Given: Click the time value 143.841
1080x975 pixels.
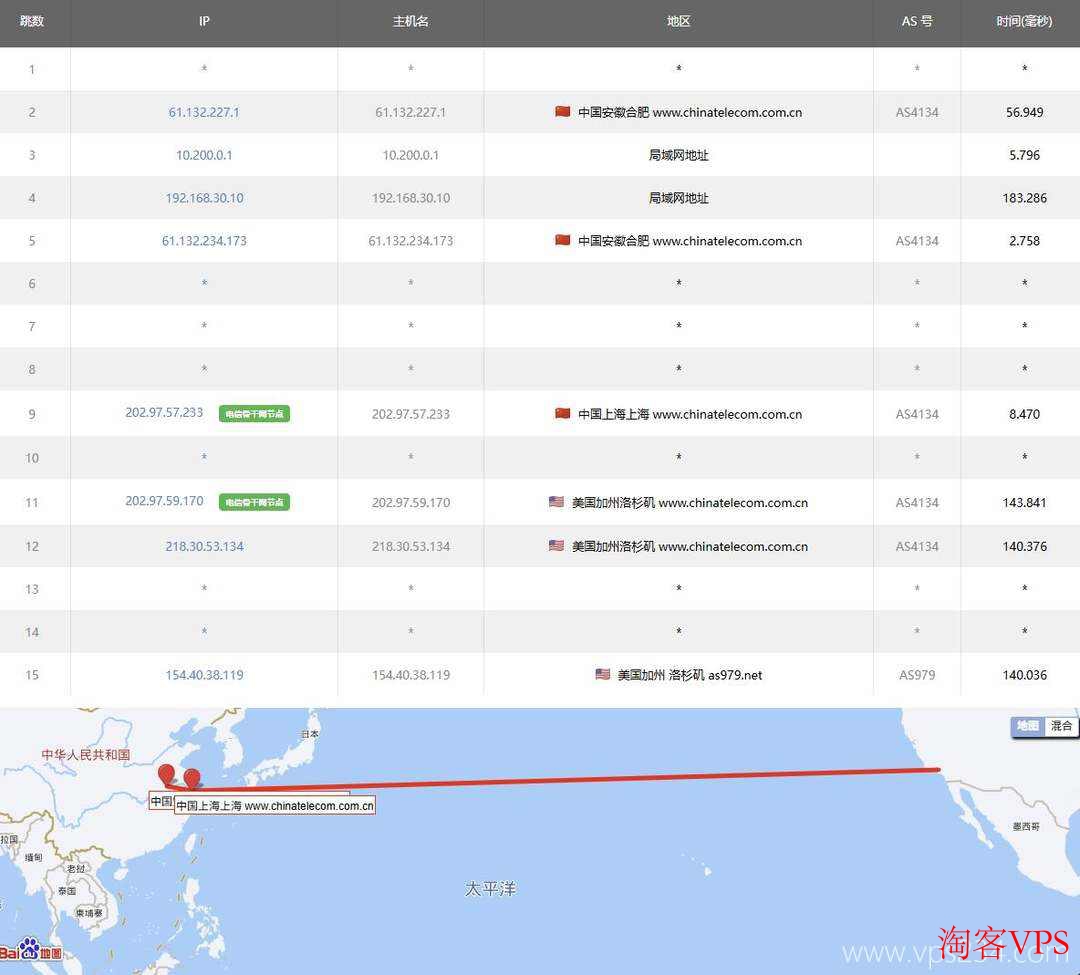Looking at the screenshot, I should [1024, 503].
